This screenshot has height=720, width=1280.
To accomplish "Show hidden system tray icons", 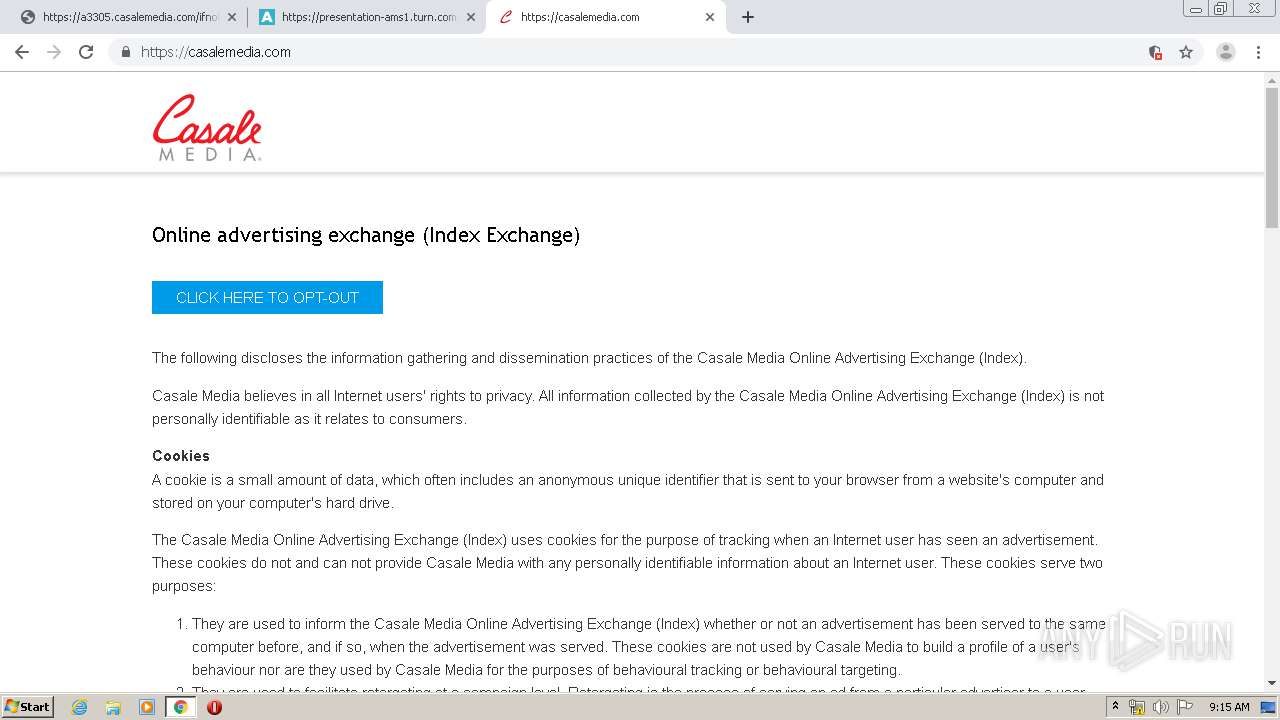I will pyautogui.click(x=1115, y=707).
